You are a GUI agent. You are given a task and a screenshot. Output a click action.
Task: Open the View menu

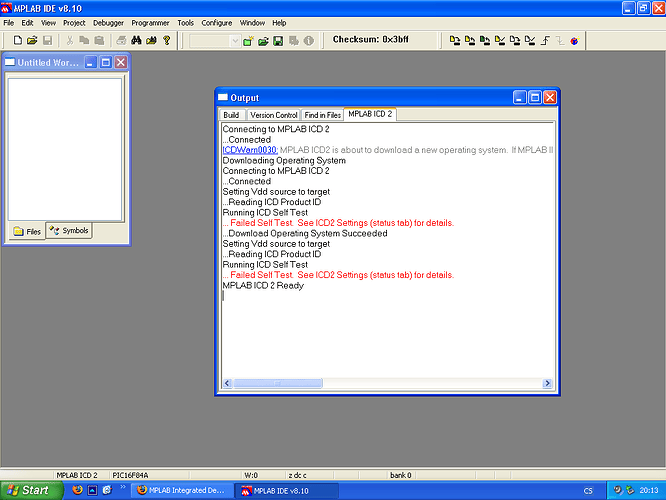click(48, 23)
